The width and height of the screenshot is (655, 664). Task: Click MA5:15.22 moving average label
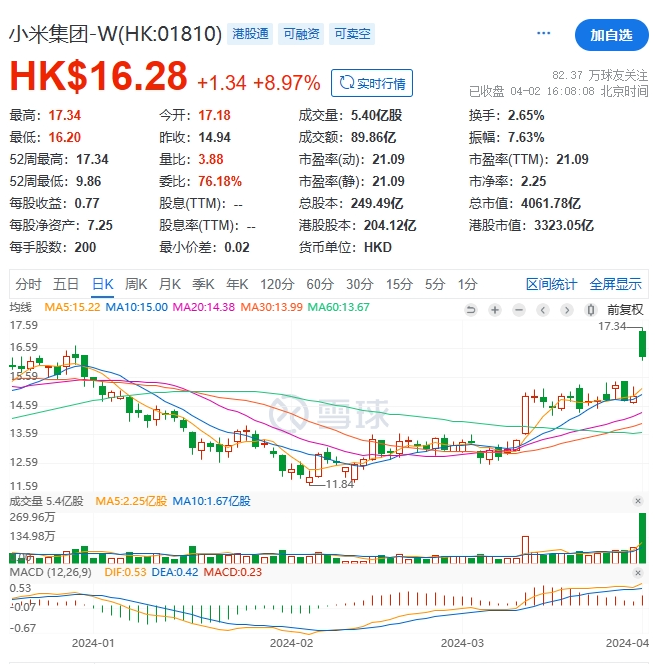72,307
